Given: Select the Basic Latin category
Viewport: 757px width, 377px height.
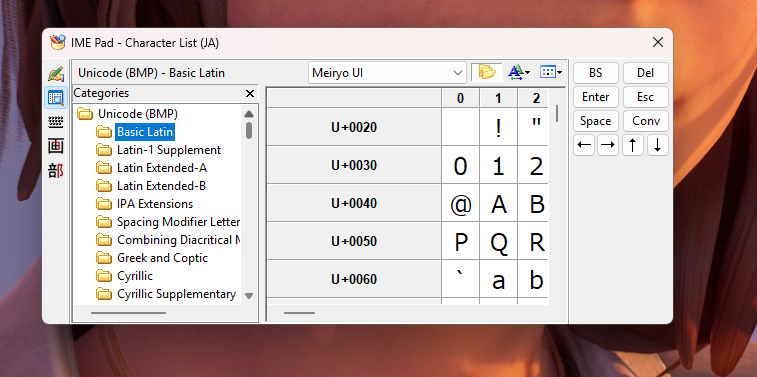Looking at the screenshot, I should coord(145,132).
